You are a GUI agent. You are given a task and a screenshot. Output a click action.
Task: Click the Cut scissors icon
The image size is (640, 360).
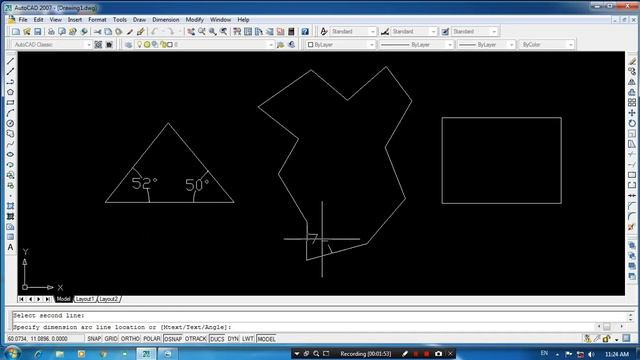97,31
